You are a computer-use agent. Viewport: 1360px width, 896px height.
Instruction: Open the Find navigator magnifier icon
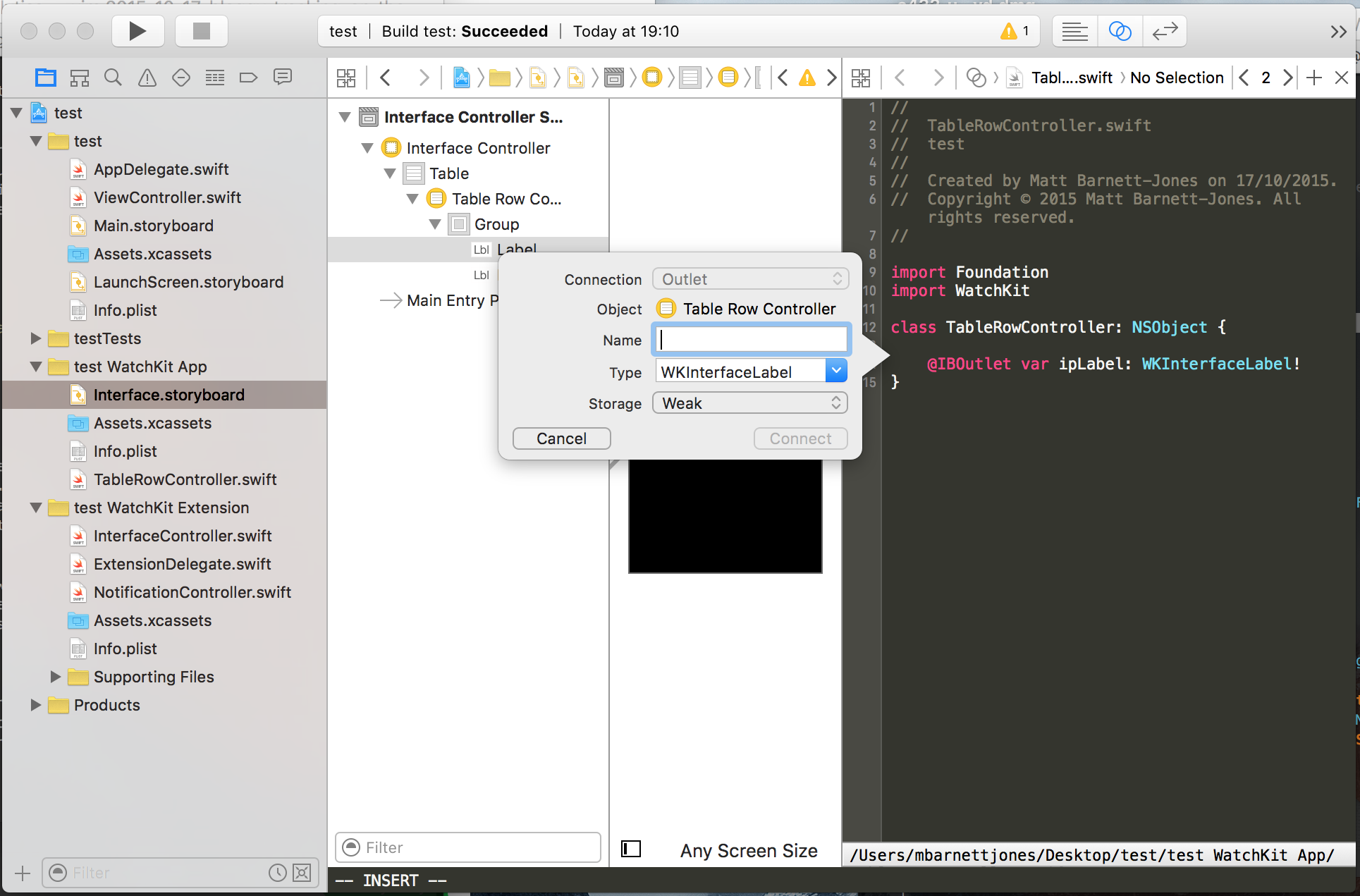[x=113, y=78]
